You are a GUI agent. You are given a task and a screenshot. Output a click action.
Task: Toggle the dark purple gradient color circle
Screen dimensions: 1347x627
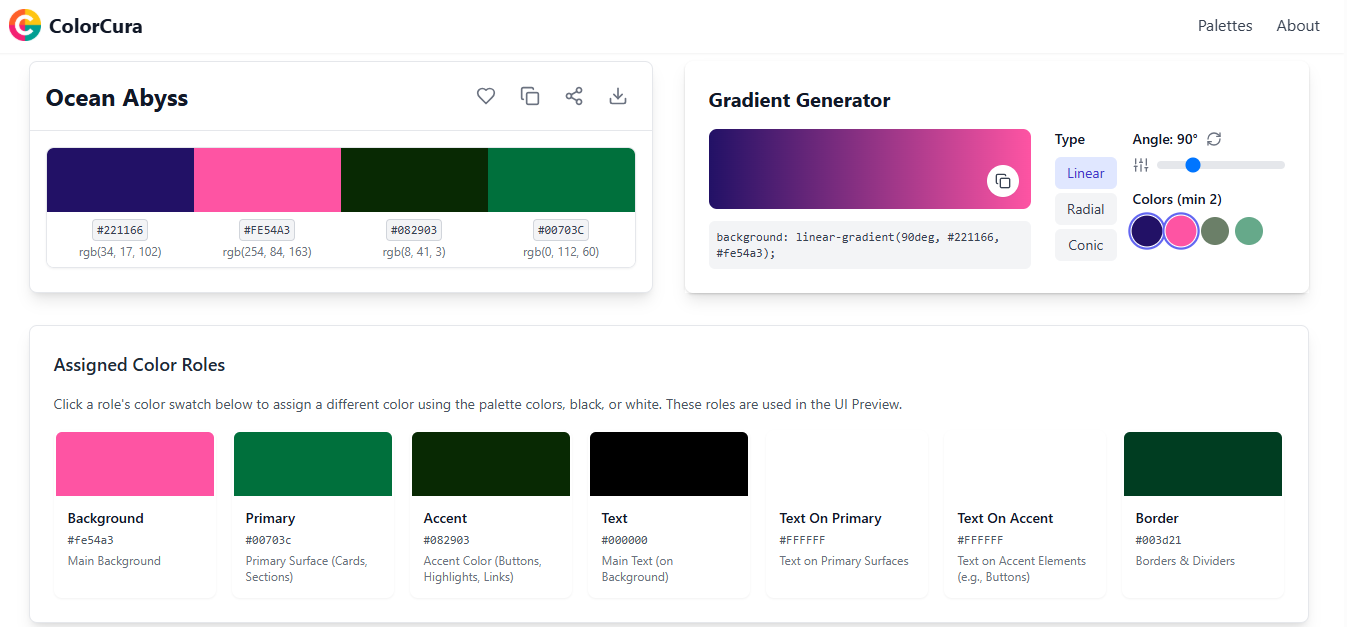tap(1147, 231)
